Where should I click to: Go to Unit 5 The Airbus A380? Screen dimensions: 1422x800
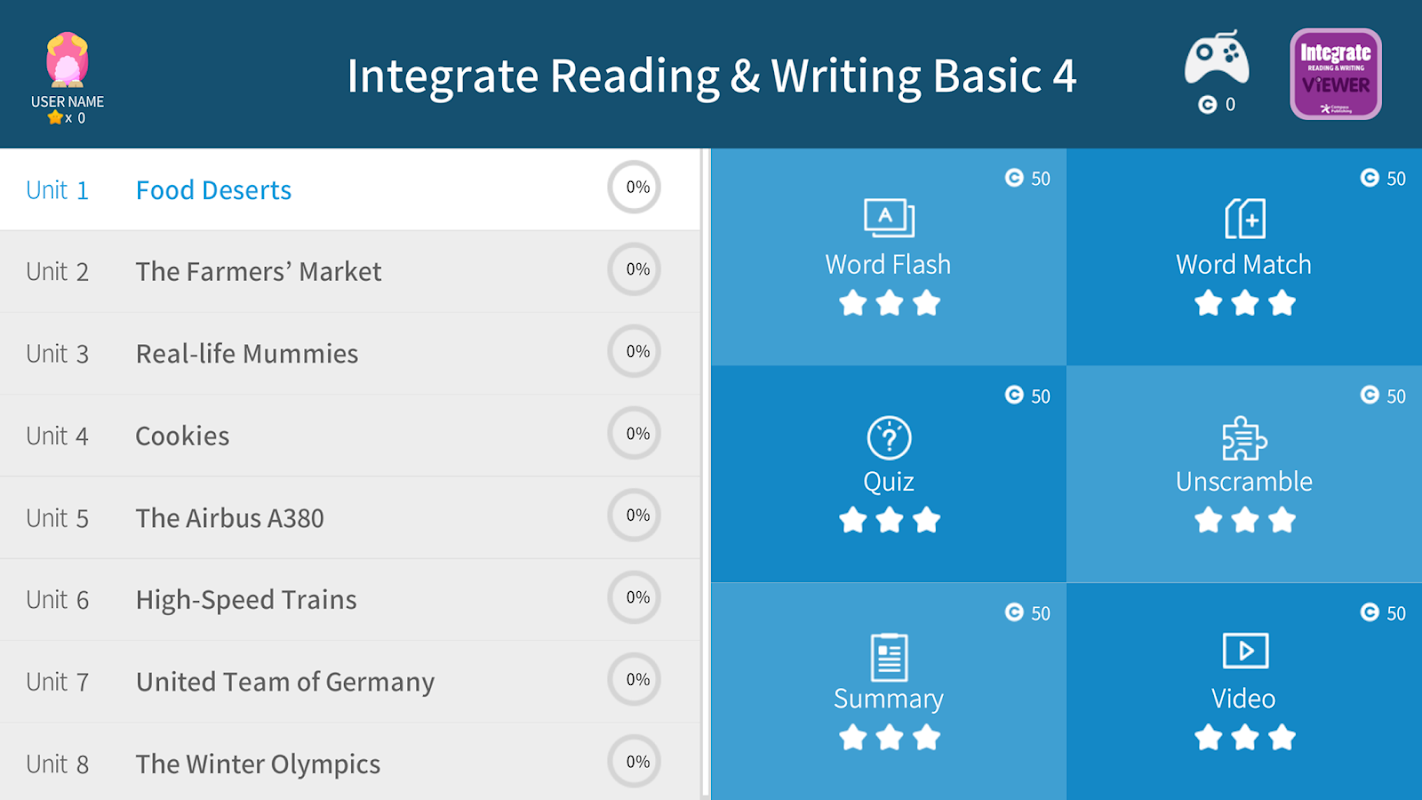[x=229, y=518]
